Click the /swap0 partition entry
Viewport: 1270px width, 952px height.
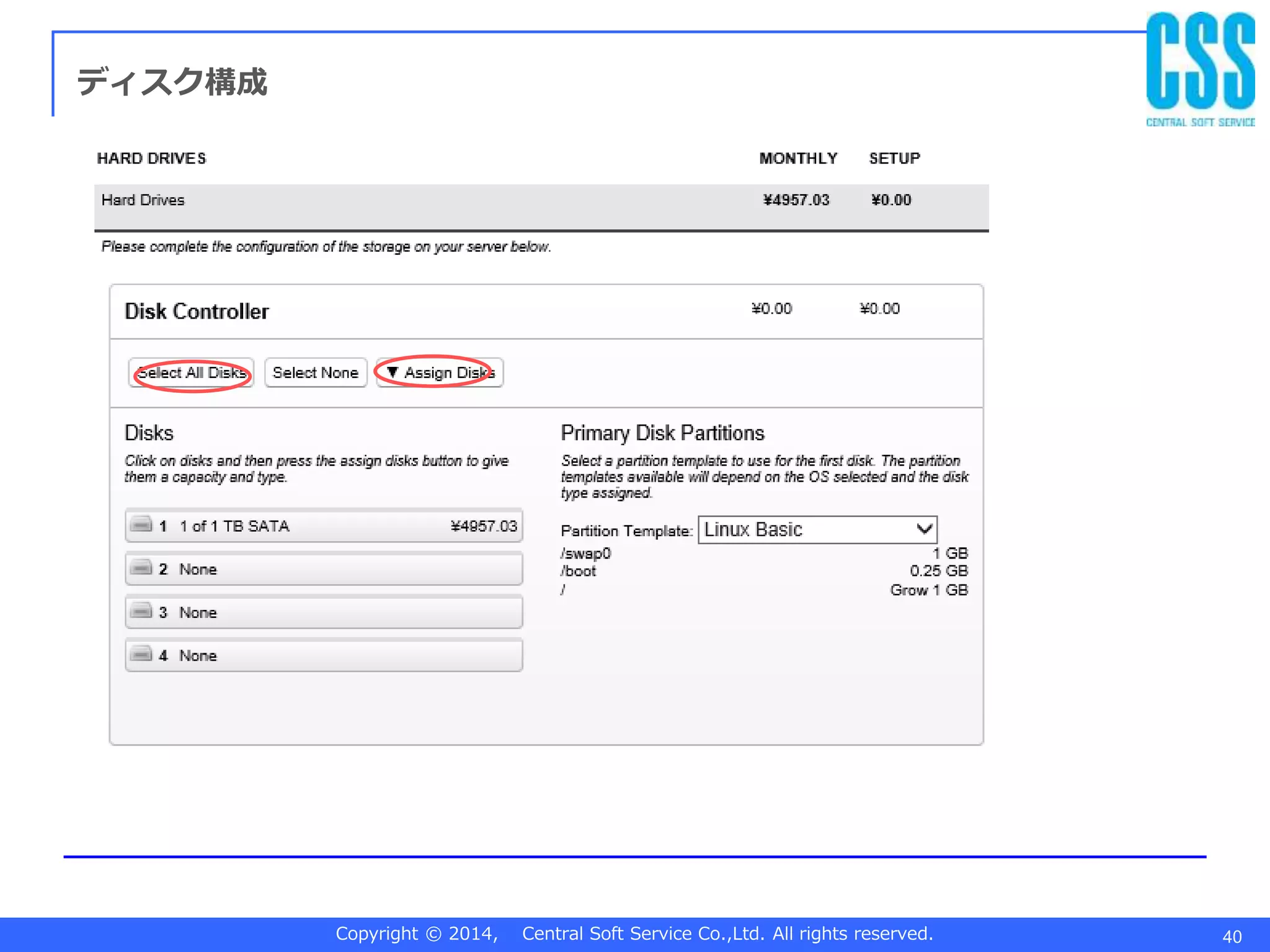point(586,553)
